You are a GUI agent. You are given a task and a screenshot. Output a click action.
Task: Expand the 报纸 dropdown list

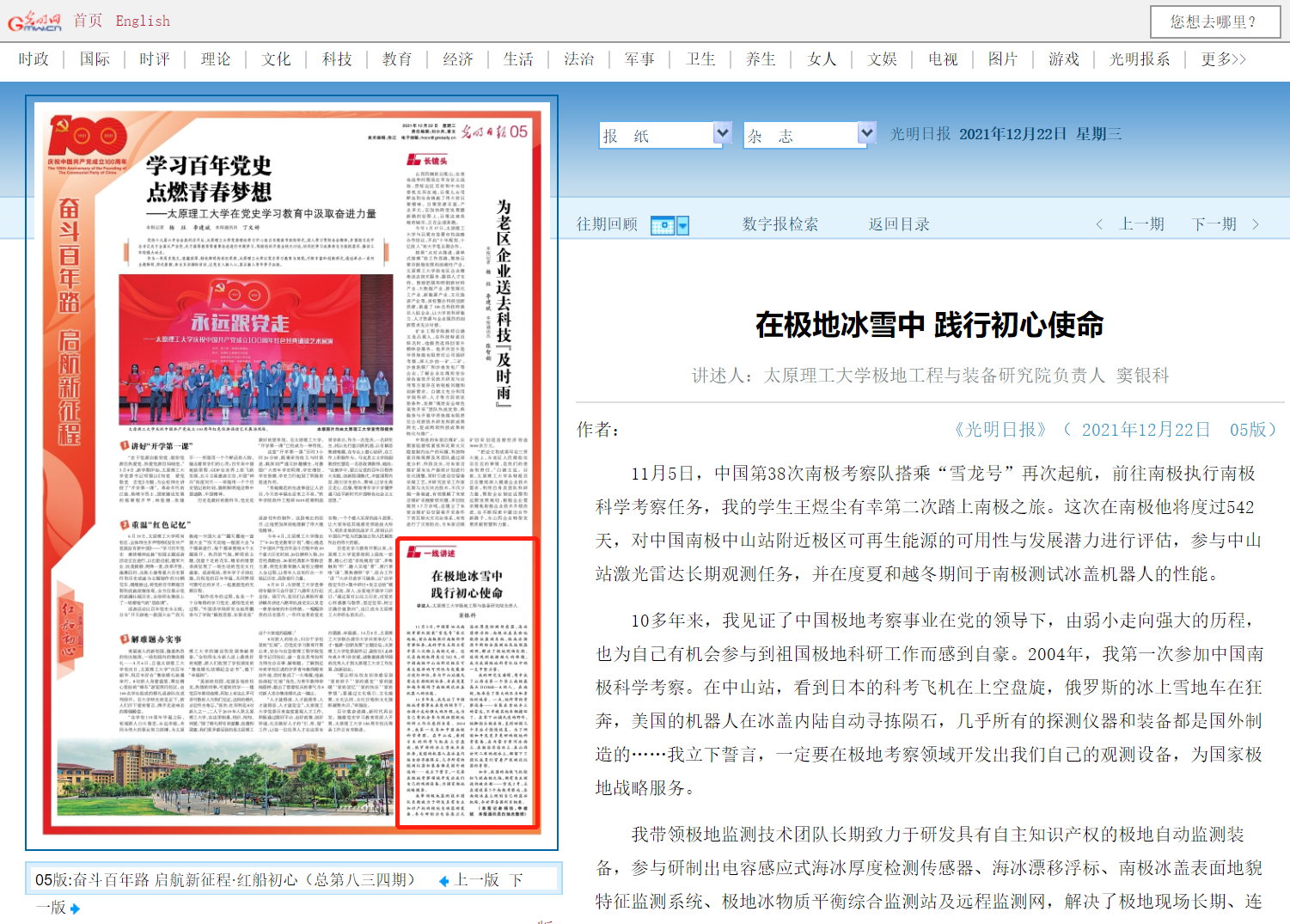click(x=722, y=133)
